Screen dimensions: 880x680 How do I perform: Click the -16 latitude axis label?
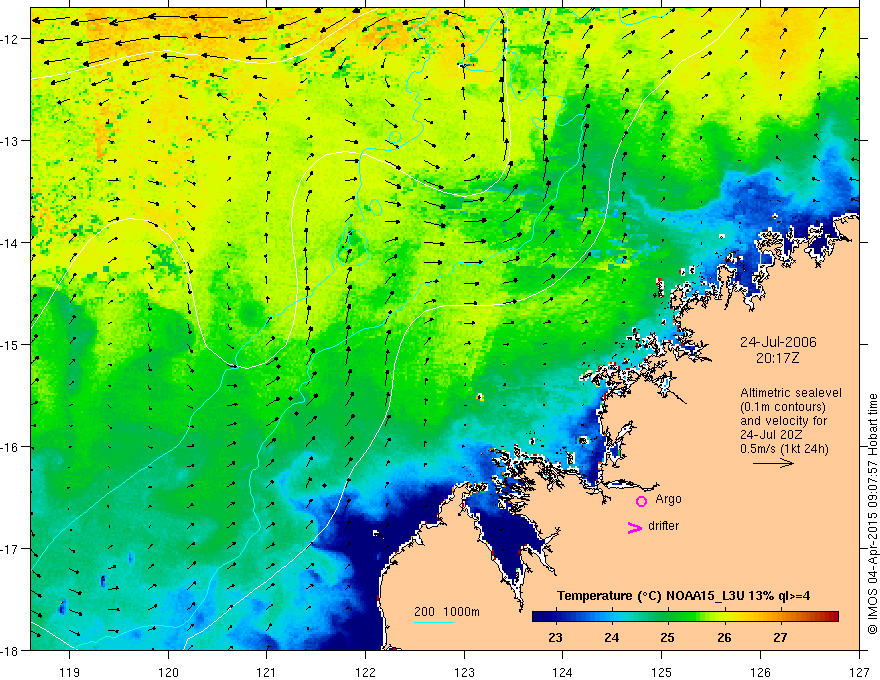tap(11, 447)
